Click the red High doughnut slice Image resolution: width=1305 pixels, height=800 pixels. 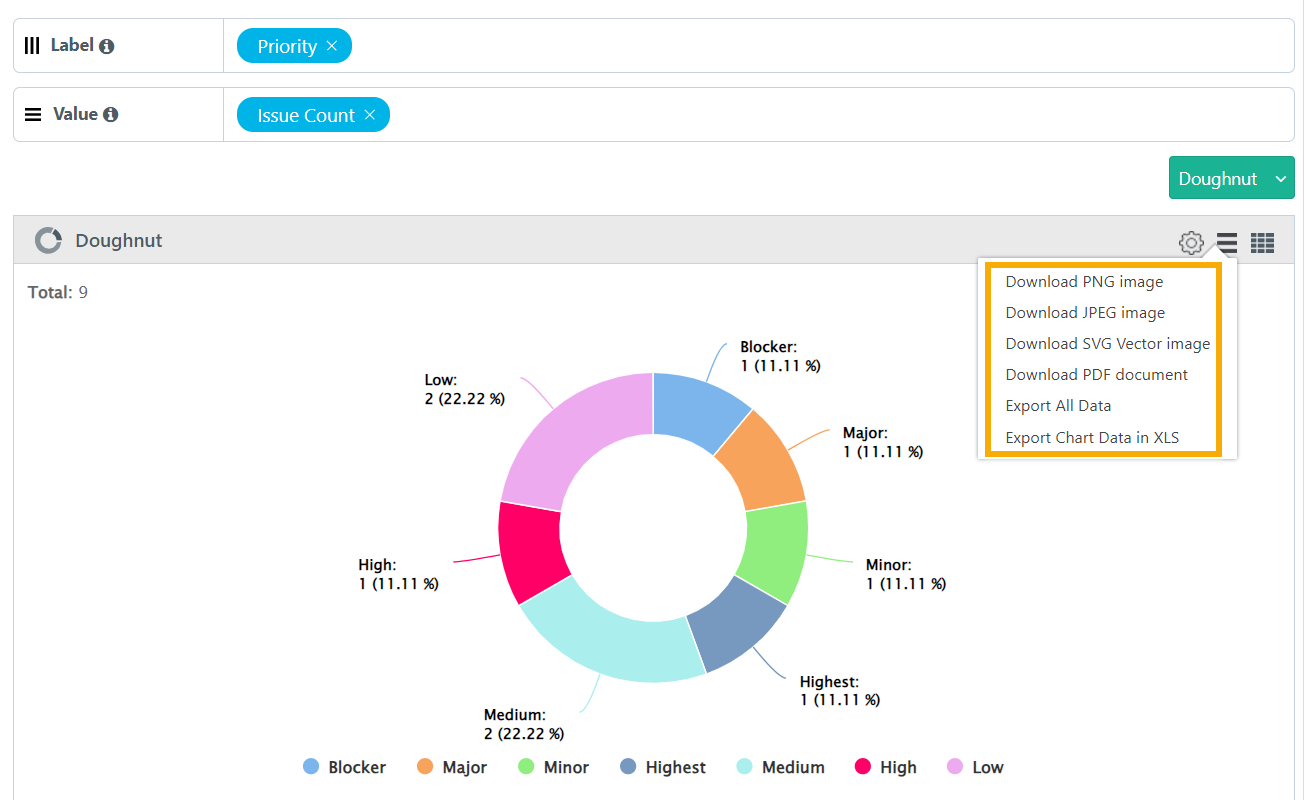coord(529,551)
